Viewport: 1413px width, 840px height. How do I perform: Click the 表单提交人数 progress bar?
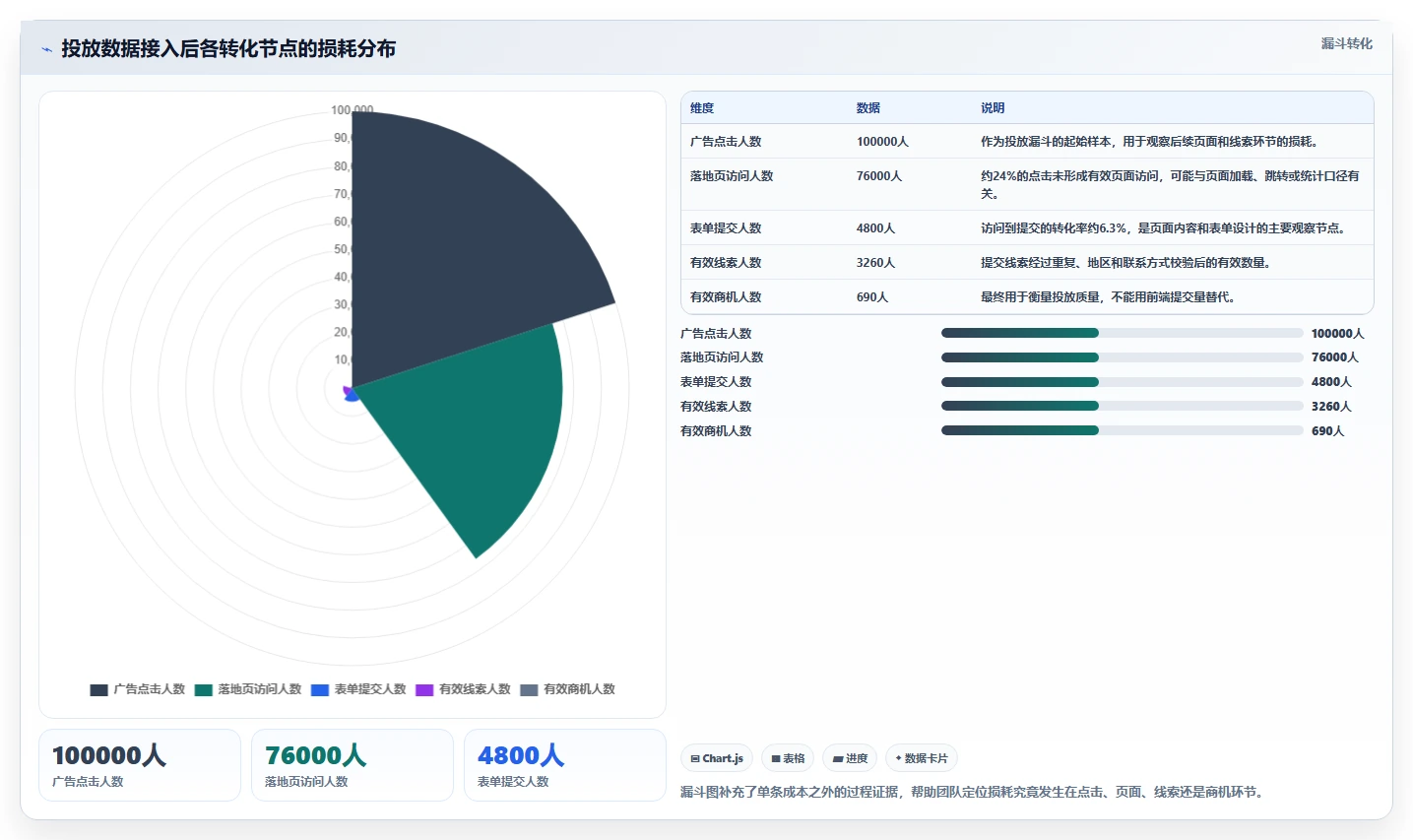point(1122,382)
